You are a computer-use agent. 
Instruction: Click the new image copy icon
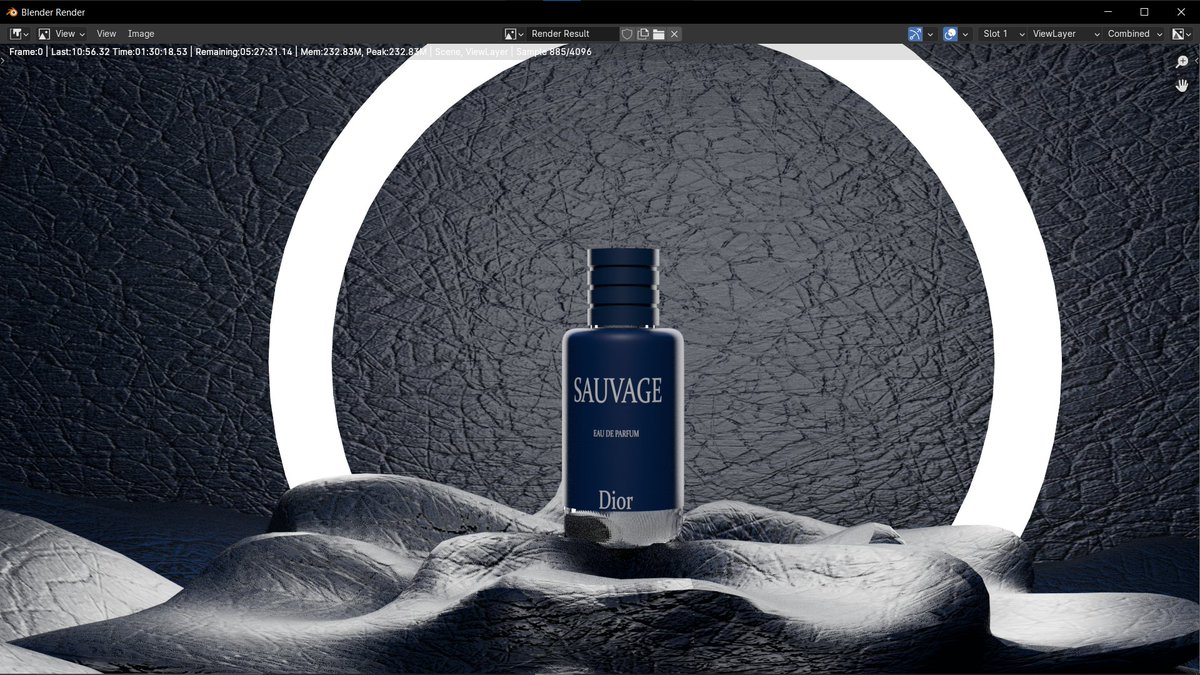coord(643,34)
